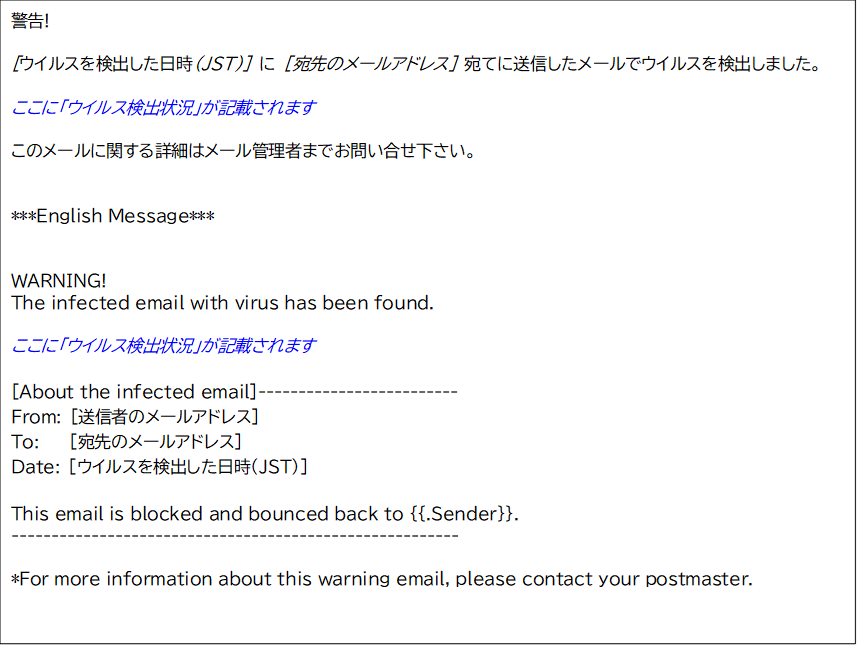The image size is (858, 648).
Task: Click the To: label
Action: tap(25, 441)
